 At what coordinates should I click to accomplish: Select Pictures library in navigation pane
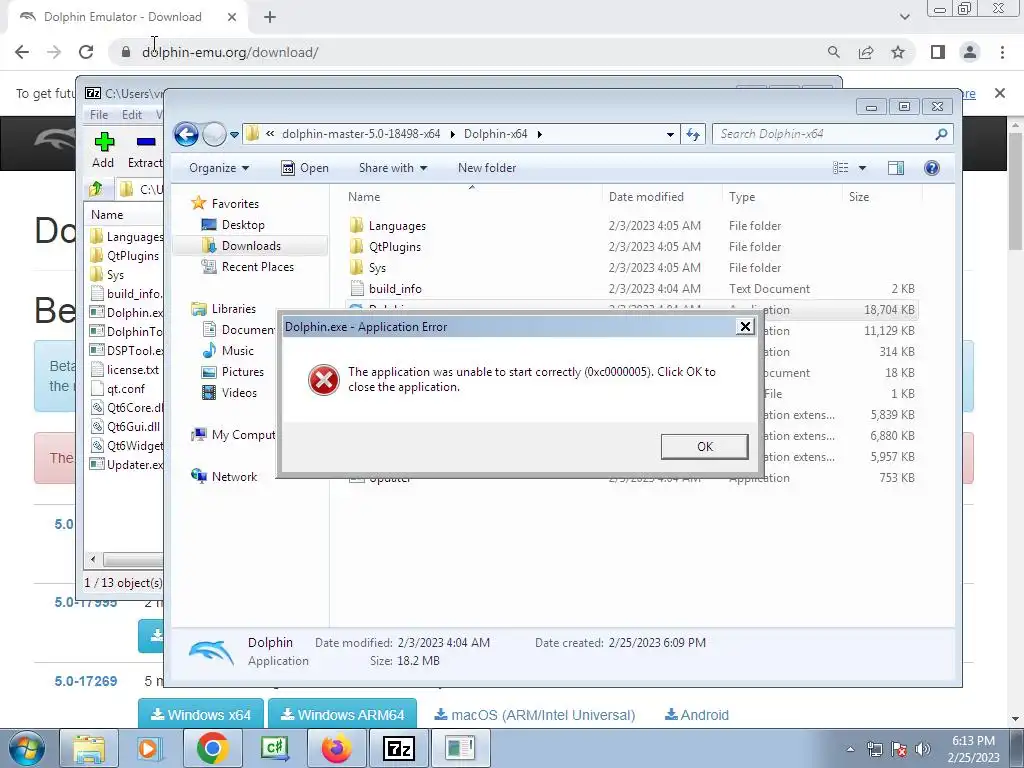coord(242,372)
